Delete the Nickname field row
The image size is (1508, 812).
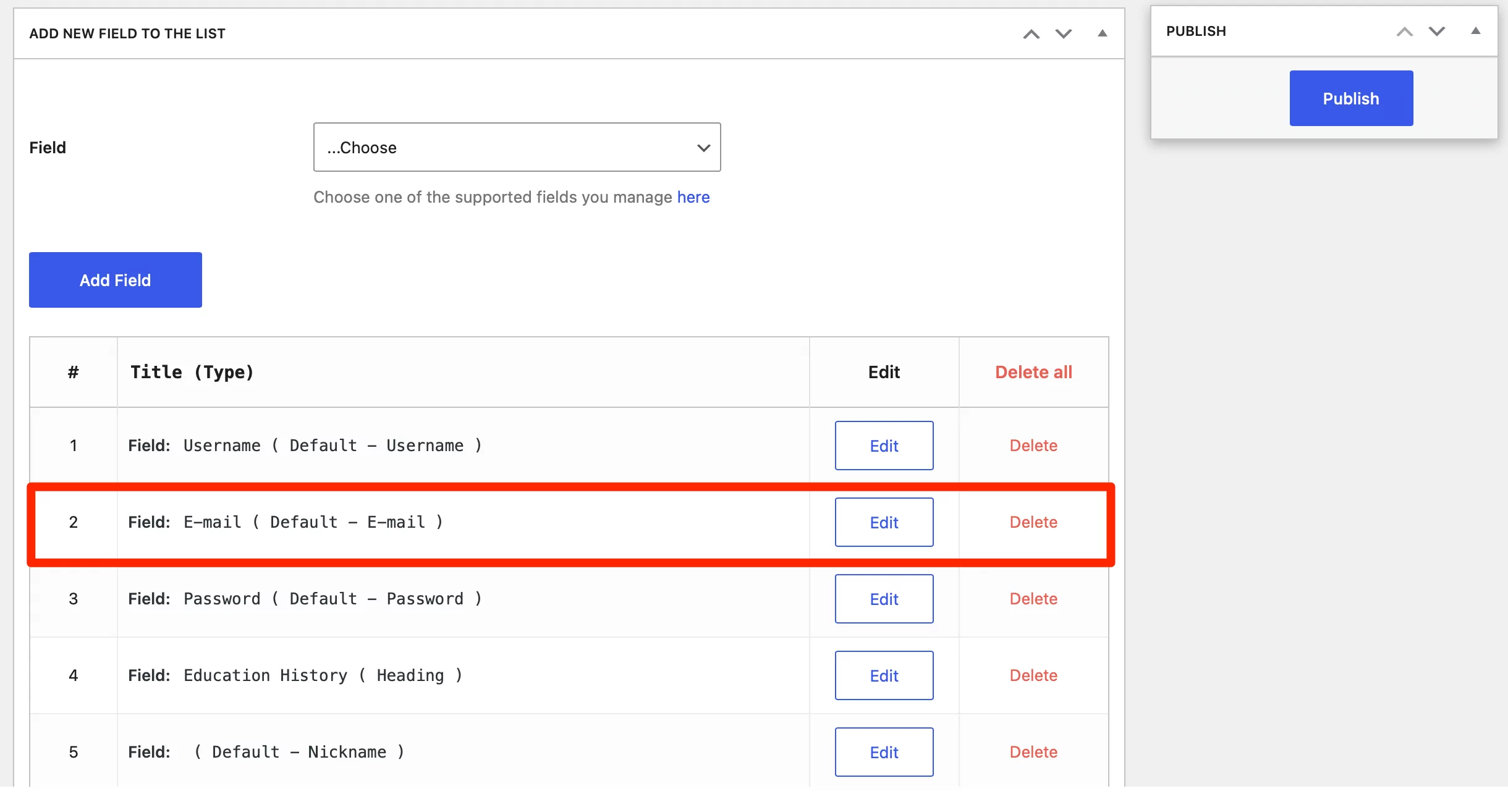coord(1033,752)
